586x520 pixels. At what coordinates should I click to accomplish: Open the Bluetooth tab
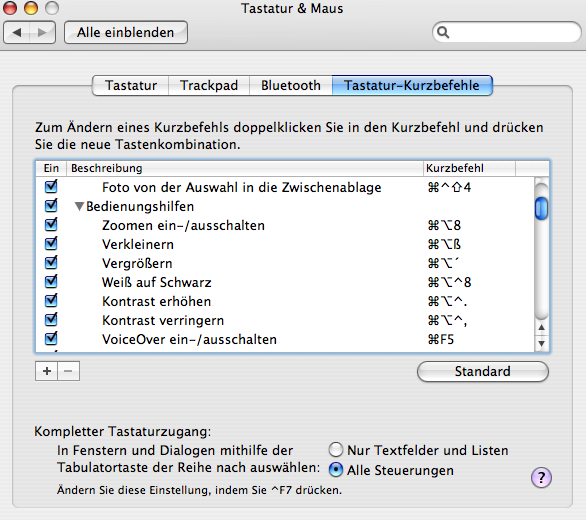(290, 86)
